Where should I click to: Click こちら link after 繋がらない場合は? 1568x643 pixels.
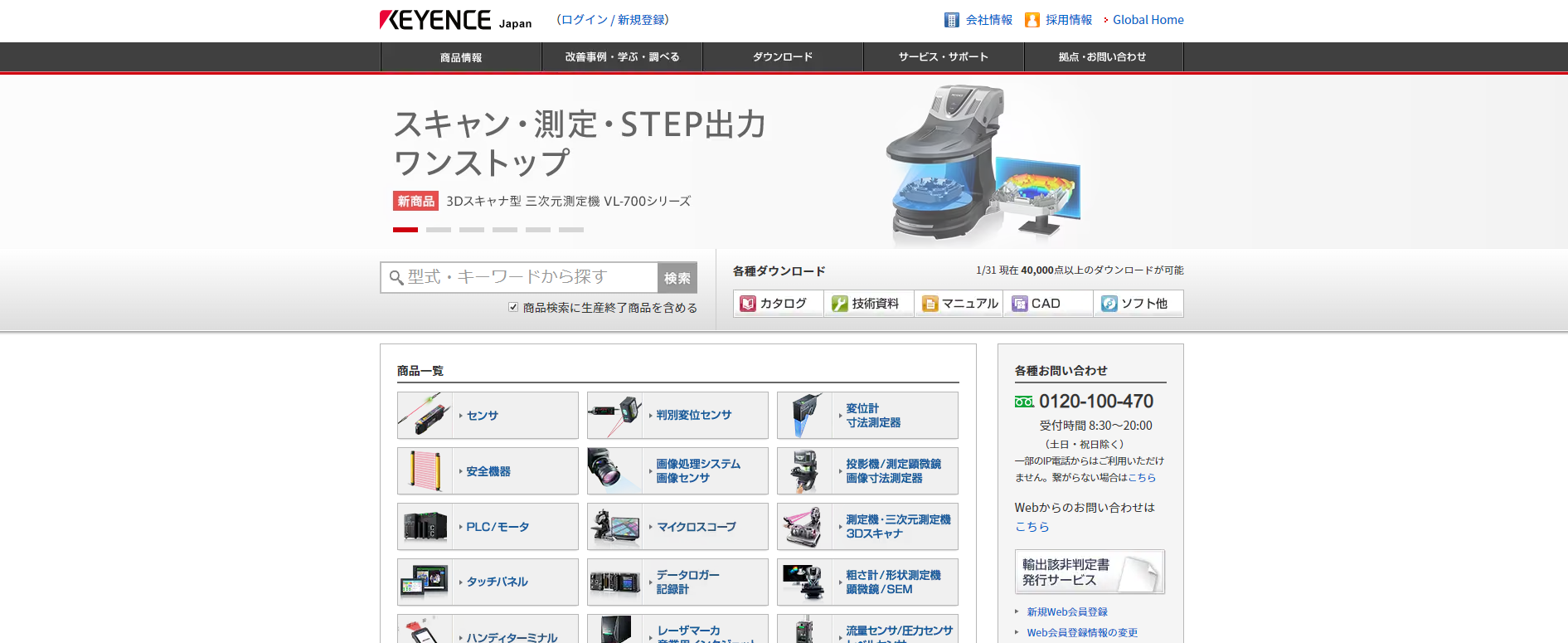pos(1142,478)
